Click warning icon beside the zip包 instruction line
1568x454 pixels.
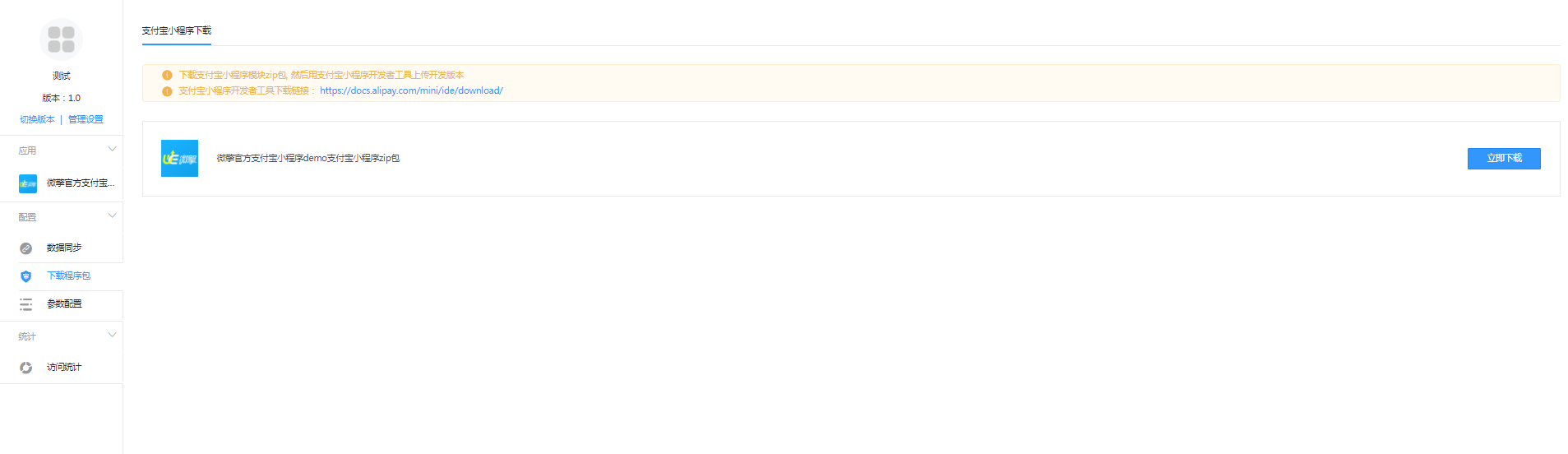pos(167,75)
